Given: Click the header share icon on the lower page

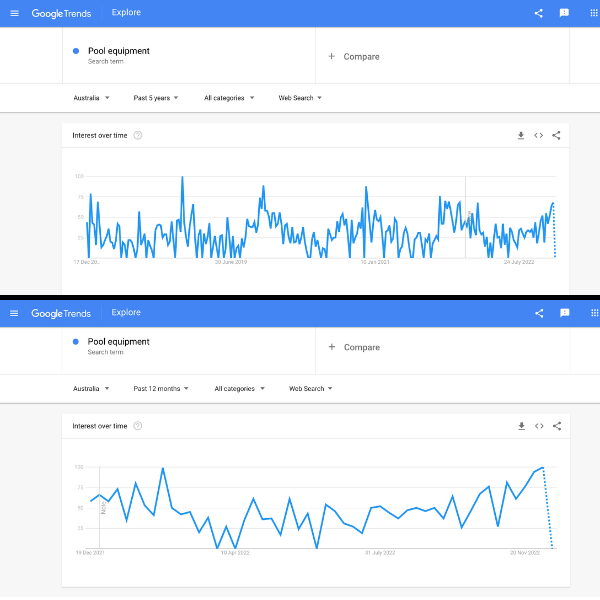Looking at the screenshot, I should pyautogui.click(x=539, y=313).
